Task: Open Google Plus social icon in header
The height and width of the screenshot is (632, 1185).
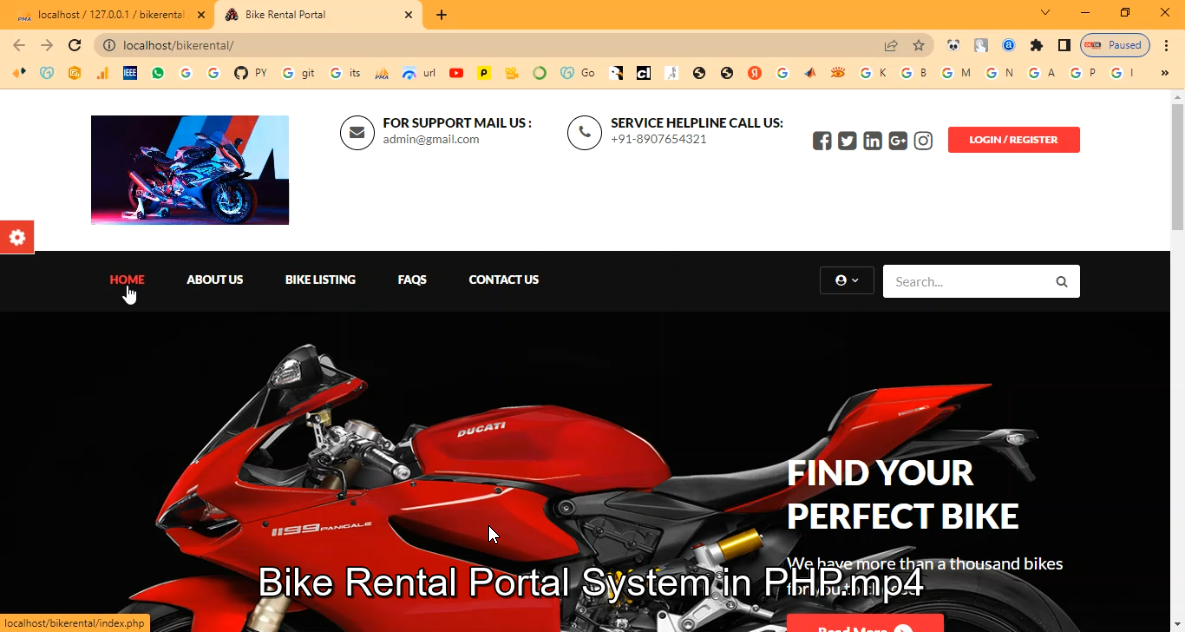Action: click(x=898, y=141)
